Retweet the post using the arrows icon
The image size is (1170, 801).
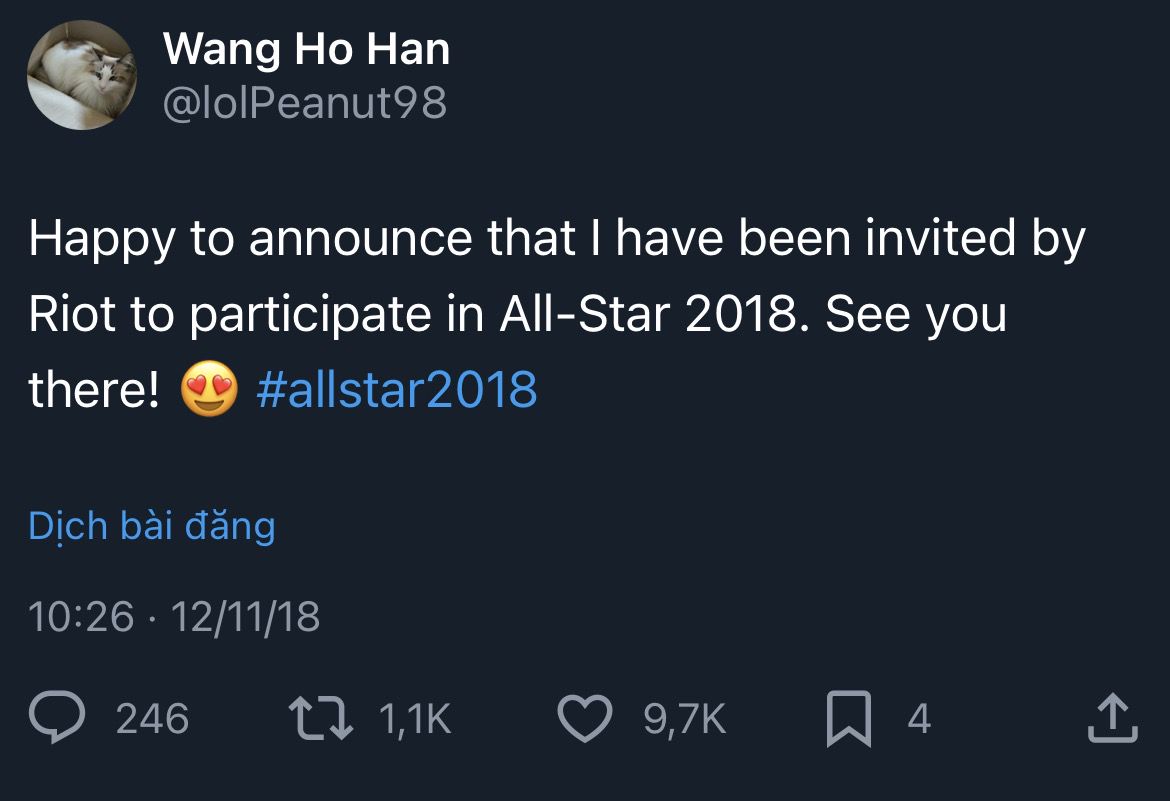[321, 718]
